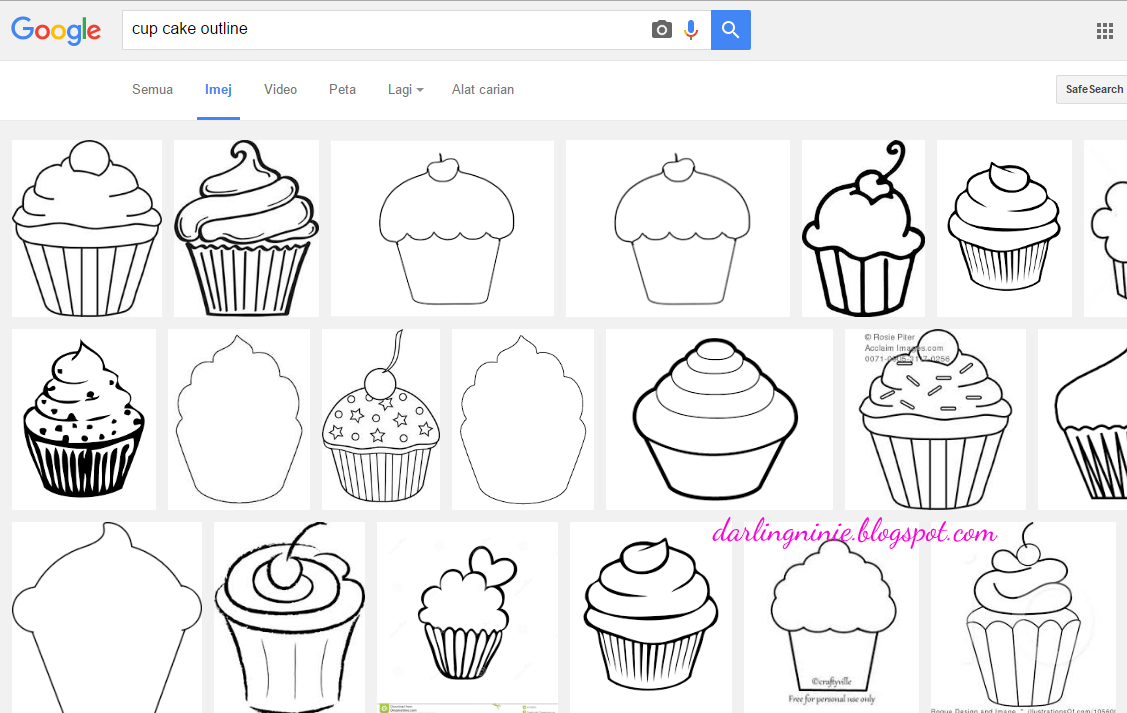Select the Peta tab
The height and width of the screenshot is (713, 1127).
click(x=342, y=89)
